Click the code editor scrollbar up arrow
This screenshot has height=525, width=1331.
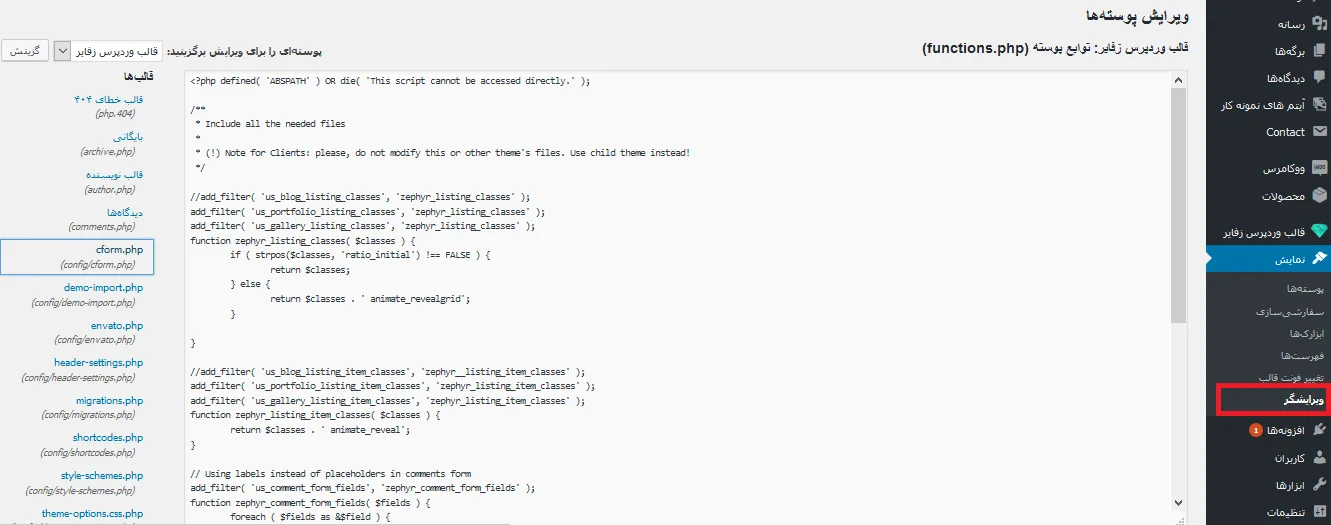tap(1179, 78)
